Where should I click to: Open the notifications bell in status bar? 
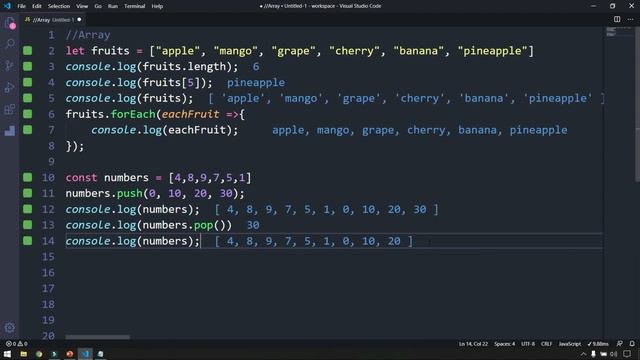point(632,344)
